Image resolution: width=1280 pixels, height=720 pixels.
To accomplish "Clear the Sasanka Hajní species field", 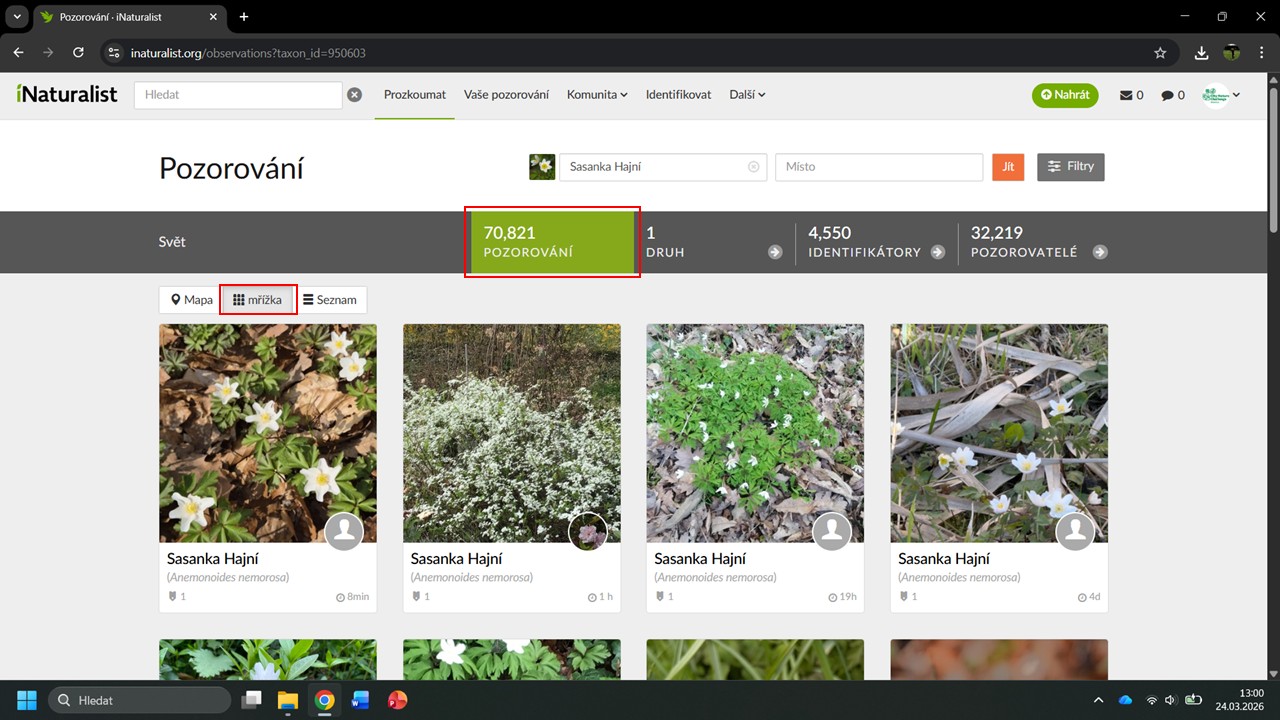I will (x=753, y=167).
